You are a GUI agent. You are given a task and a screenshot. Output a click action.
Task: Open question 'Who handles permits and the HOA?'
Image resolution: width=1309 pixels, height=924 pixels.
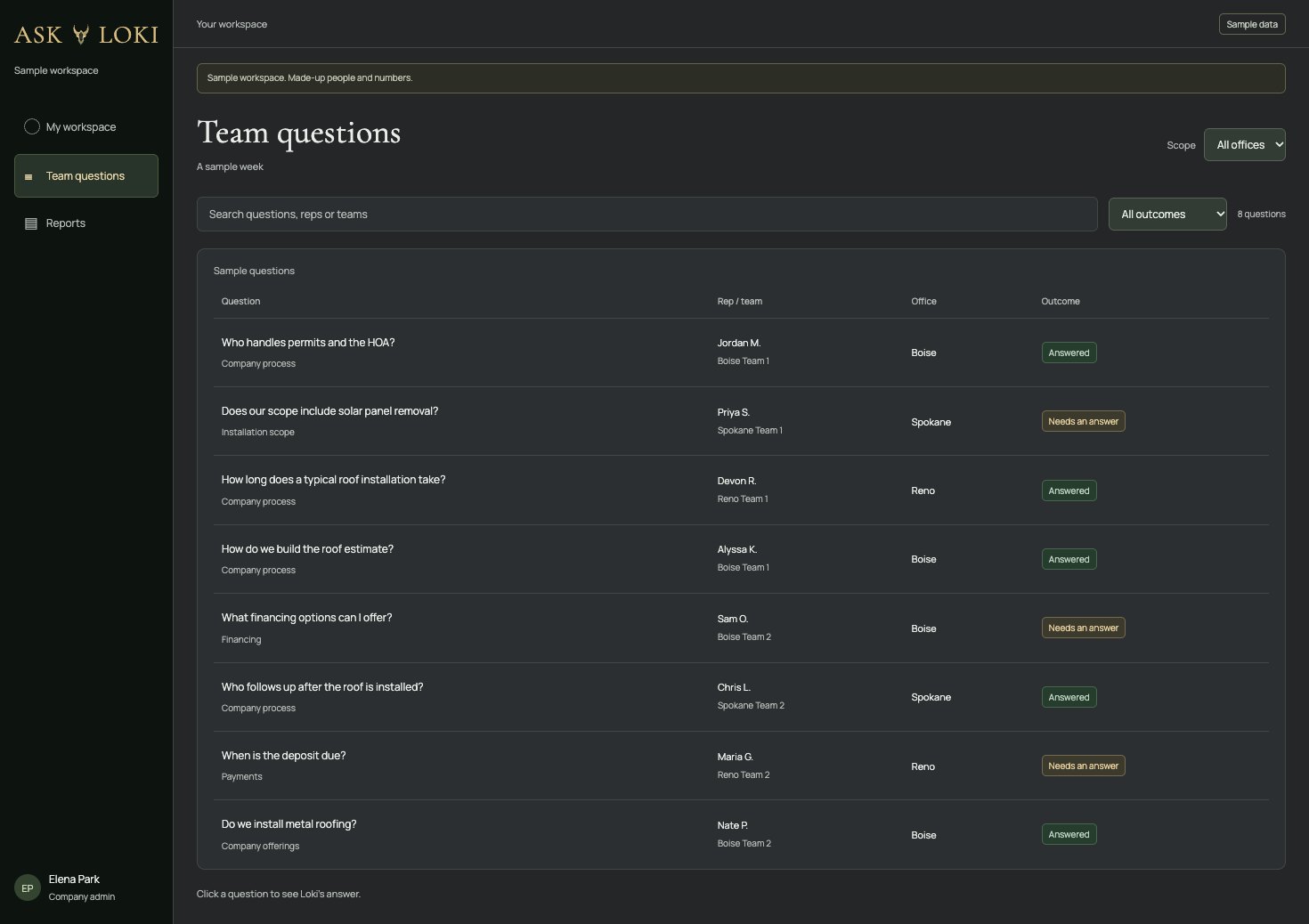(308, 343)
